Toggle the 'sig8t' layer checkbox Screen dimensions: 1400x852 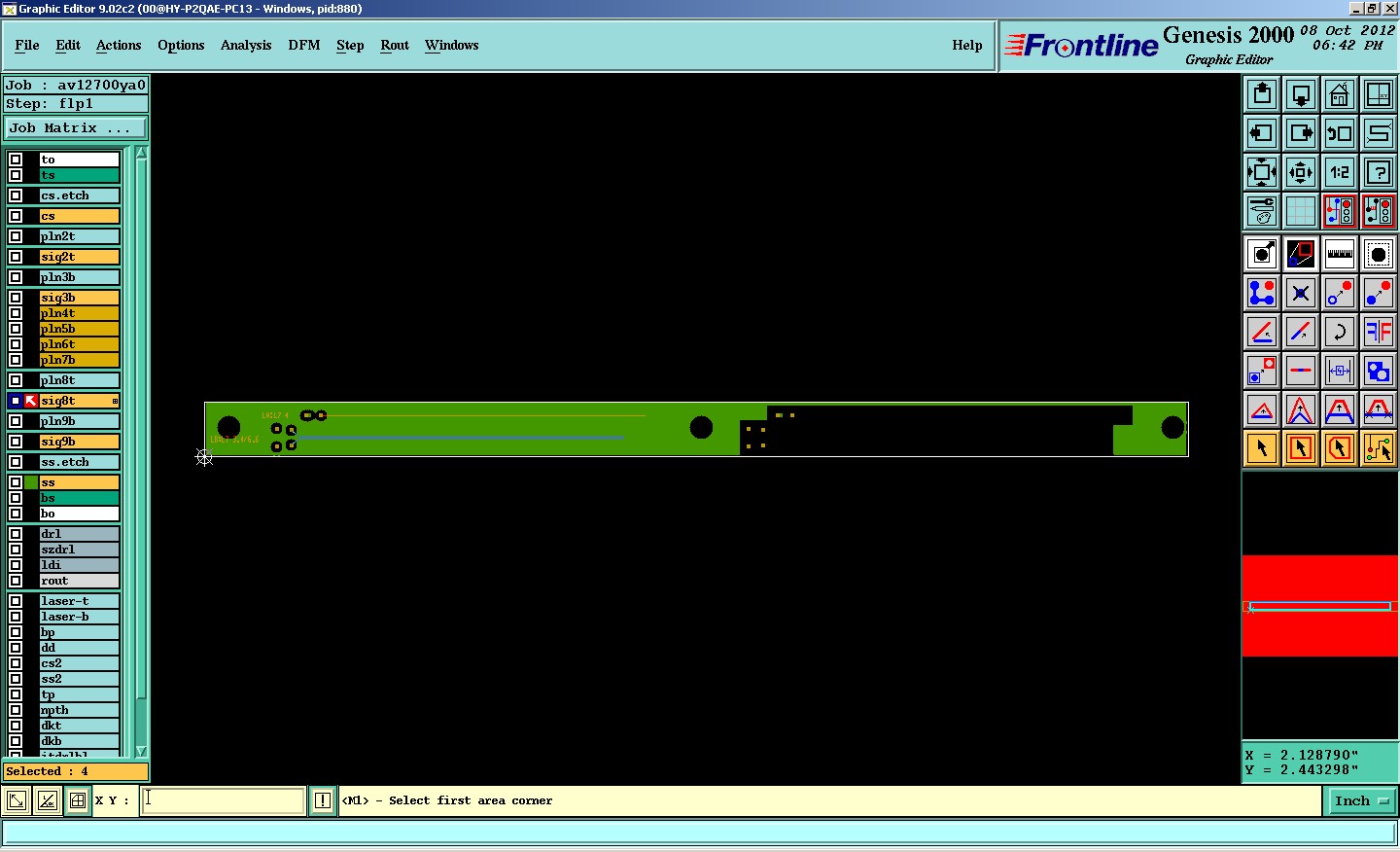tap(16, 401)
